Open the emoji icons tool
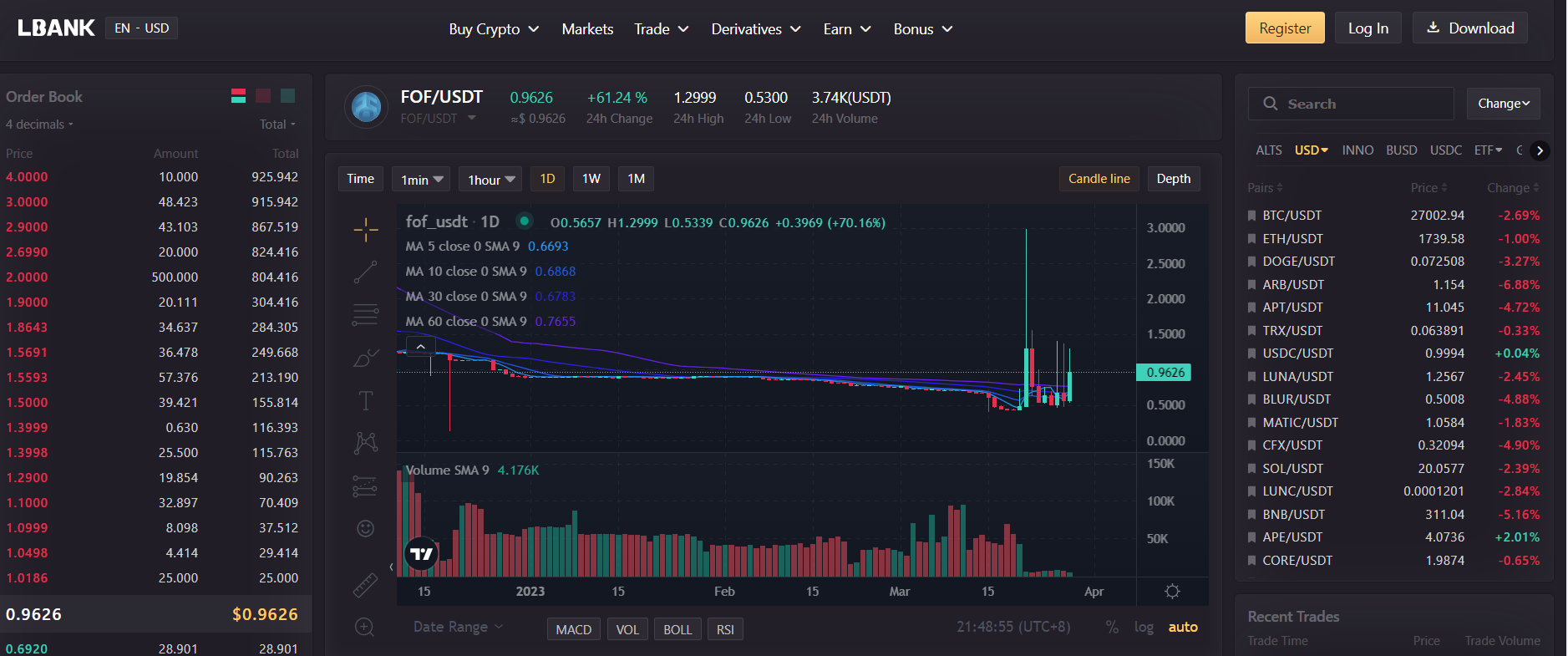This screenshot has height=656, width=1568. (365, 528)
